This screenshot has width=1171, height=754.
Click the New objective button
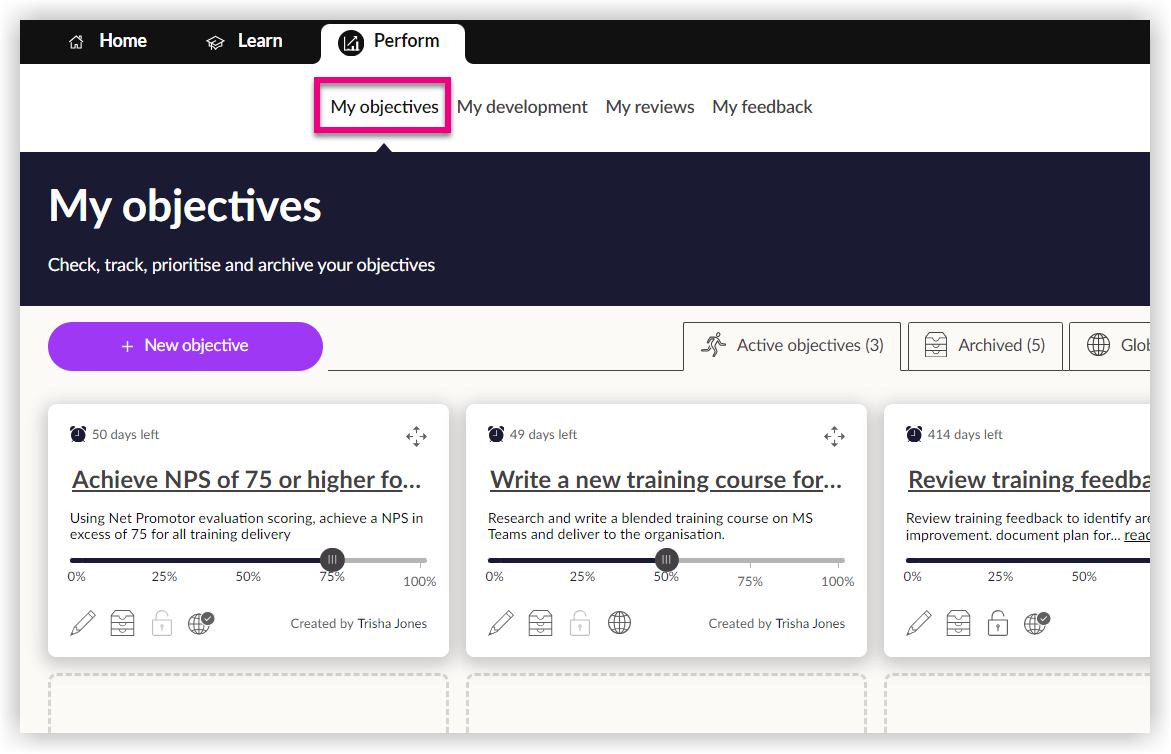pyautogui.click(x=185, y=346)
